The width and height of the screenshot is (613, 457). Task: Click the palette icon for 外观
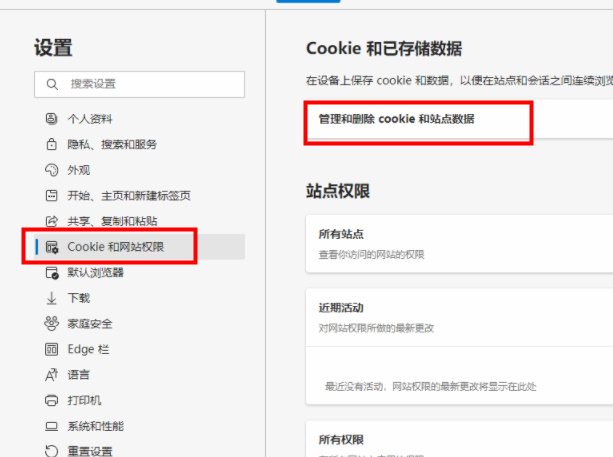coord(51,170)
